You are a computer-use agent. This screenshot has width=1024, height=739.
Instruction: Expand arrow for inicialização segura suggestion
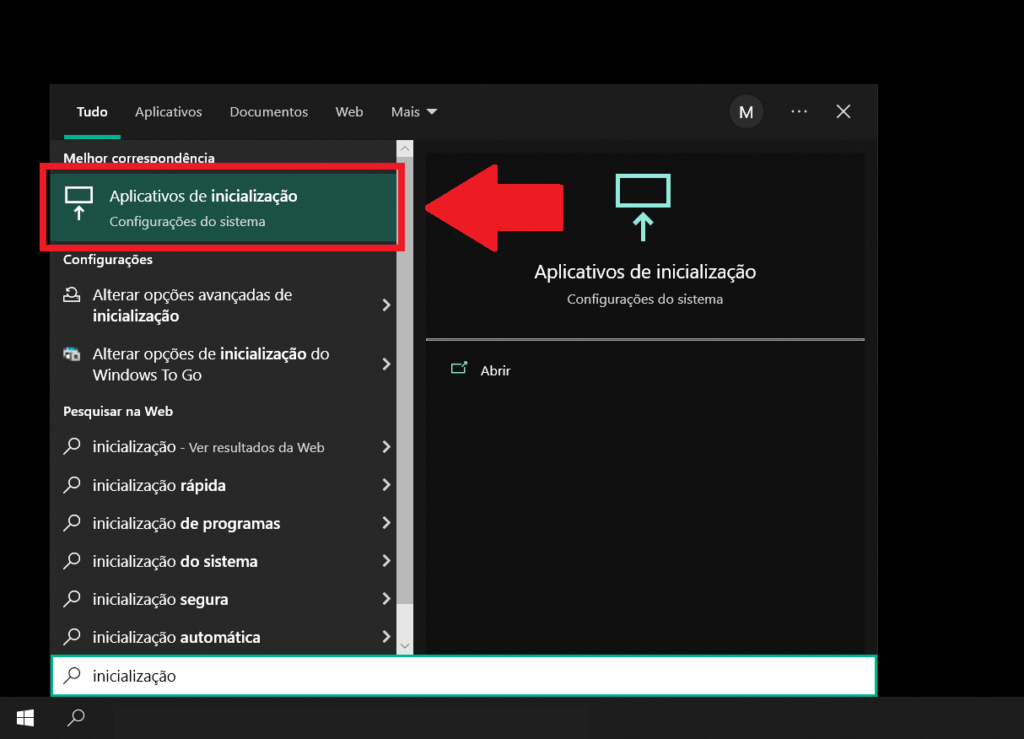[386, 599]
